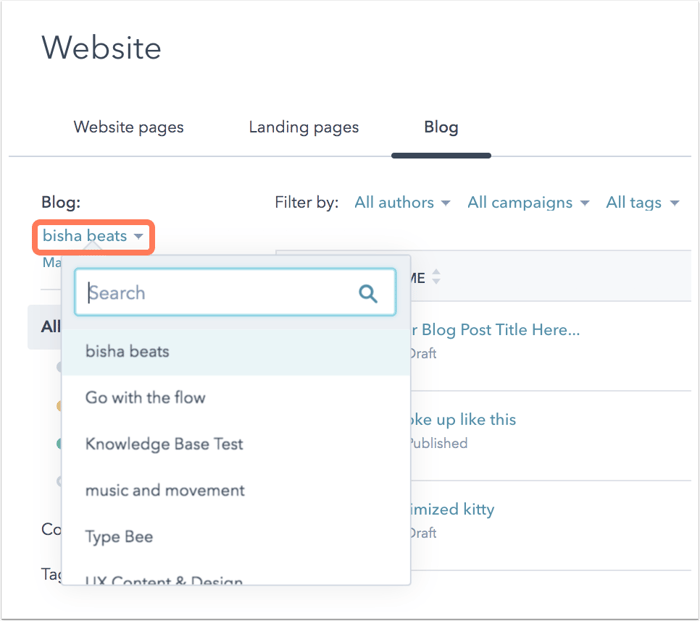Click into the blog Search field

pyautogui.click(x=235, y=292)
